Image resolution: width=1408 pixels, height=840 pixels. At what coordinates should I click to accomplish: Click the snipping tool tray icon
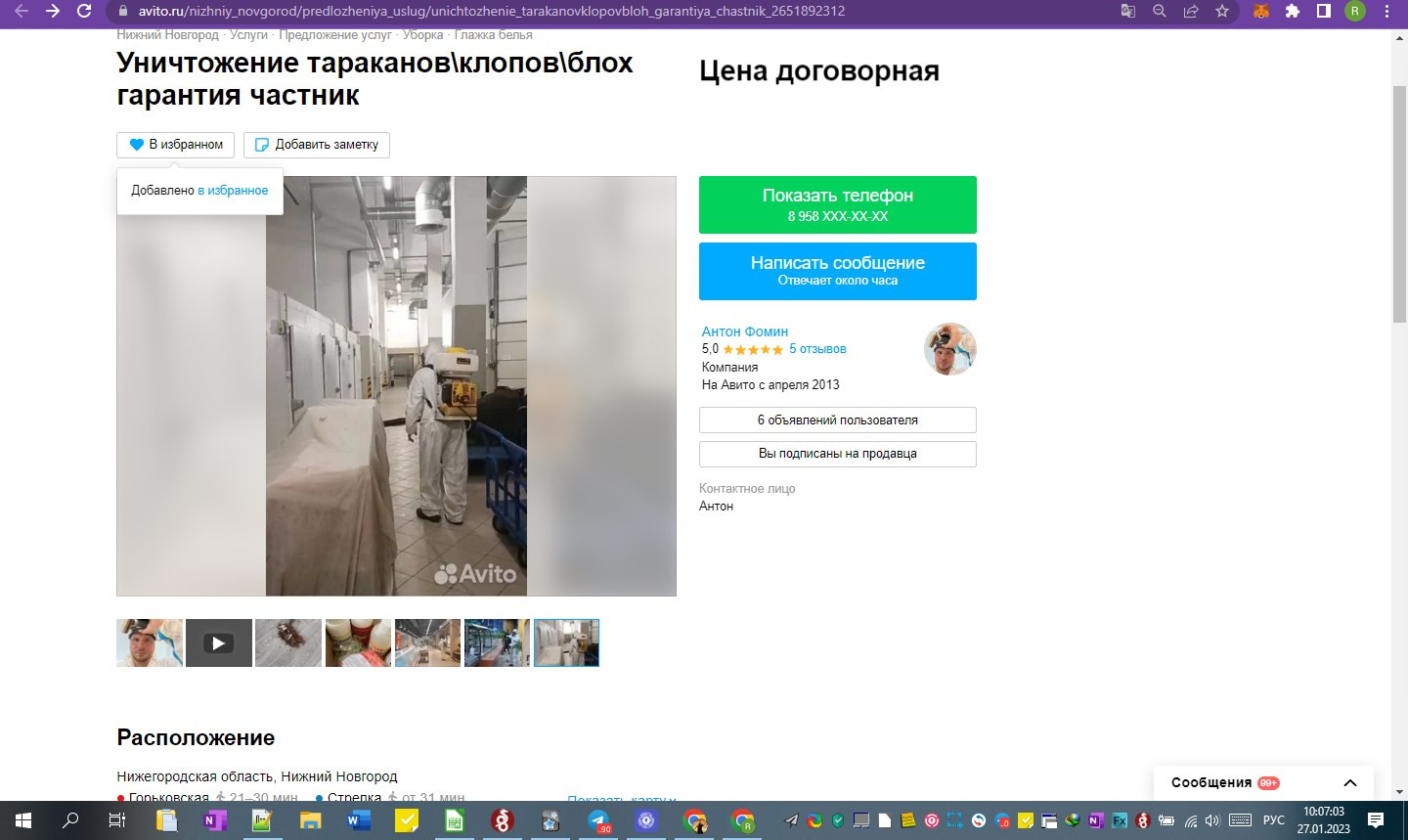[954, 820]
